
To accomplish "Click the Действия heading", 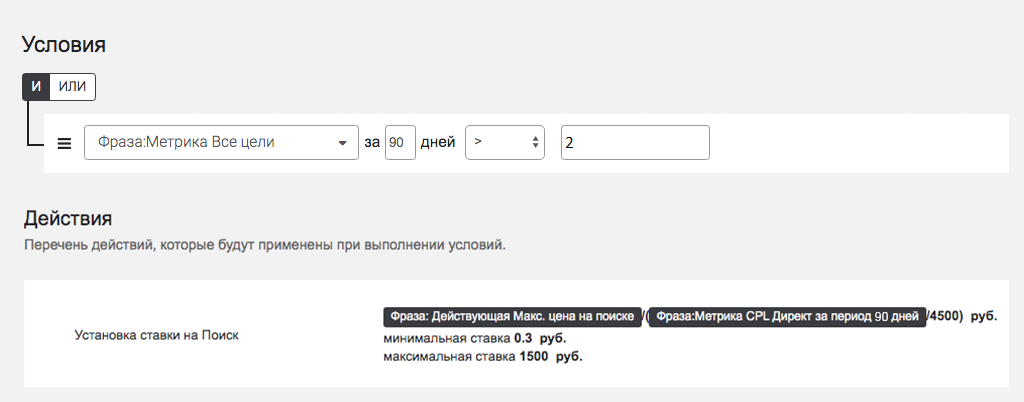I will [68, 218].
